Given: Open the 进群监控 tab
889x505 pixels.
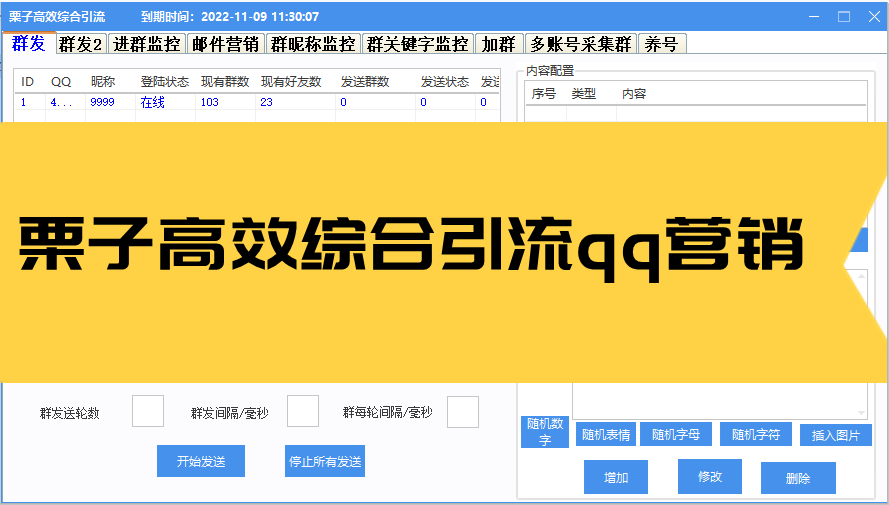Looking at the screenshot, I should pos(147,44).
